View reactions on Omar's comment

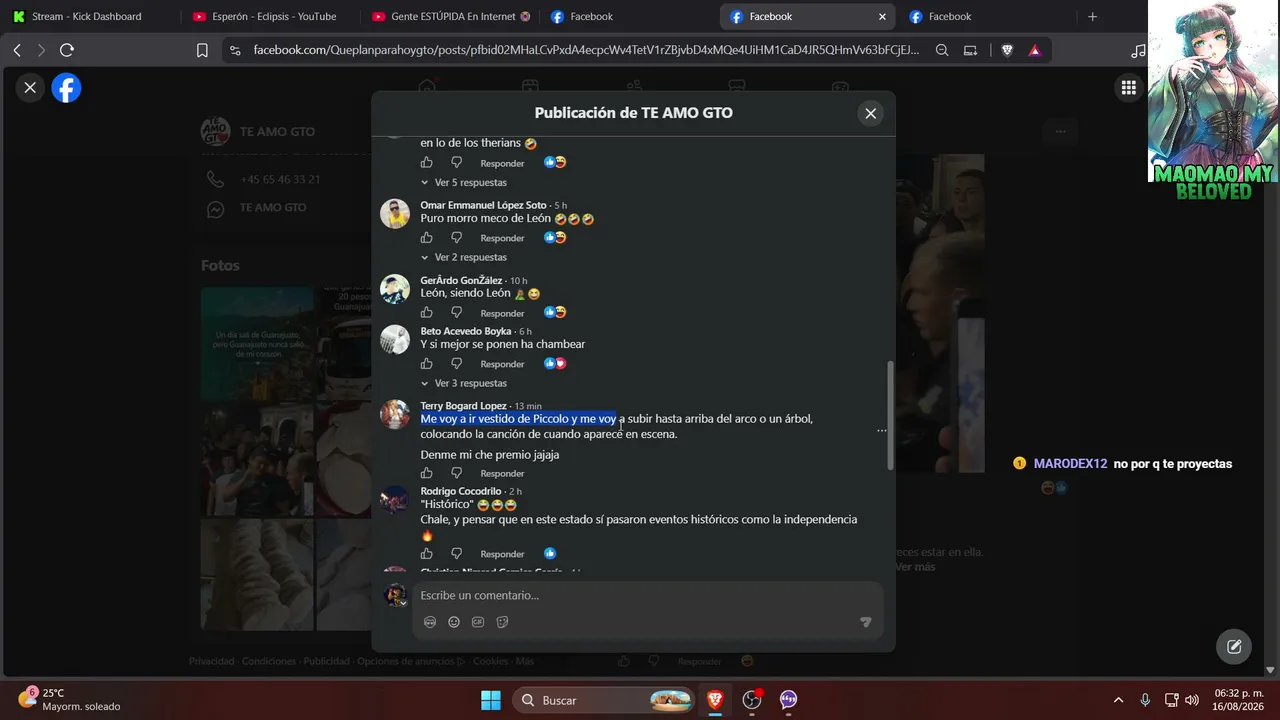[555, 238]
